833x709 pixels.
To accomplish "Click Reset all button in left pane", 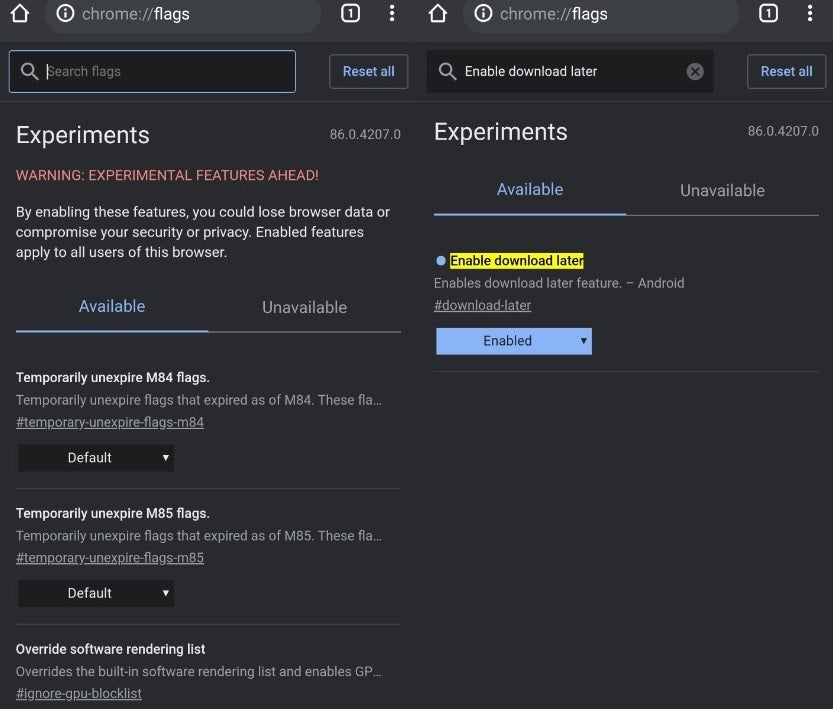I will [x=369, y=71].
